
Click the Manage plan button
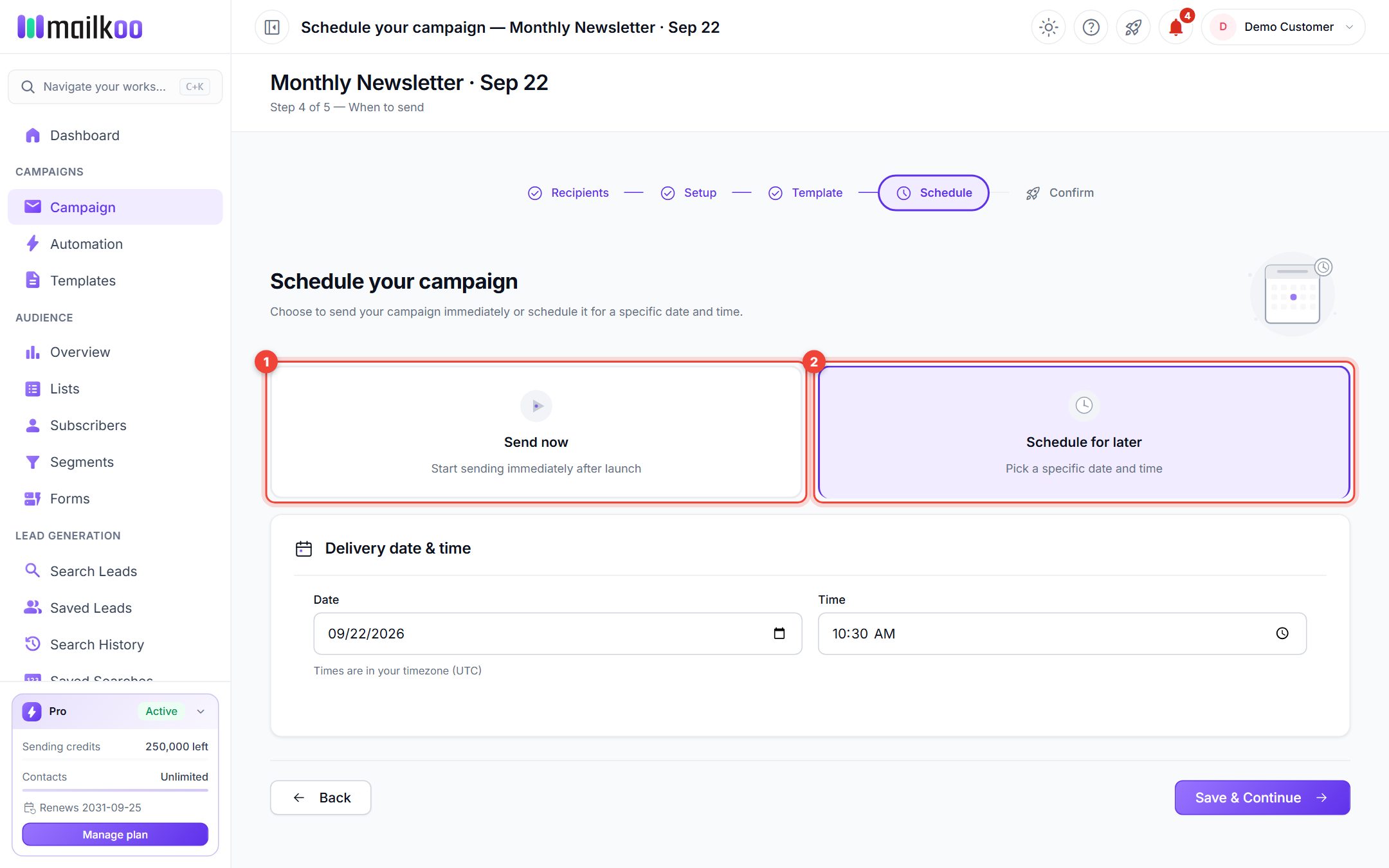[x=115, y=834]
